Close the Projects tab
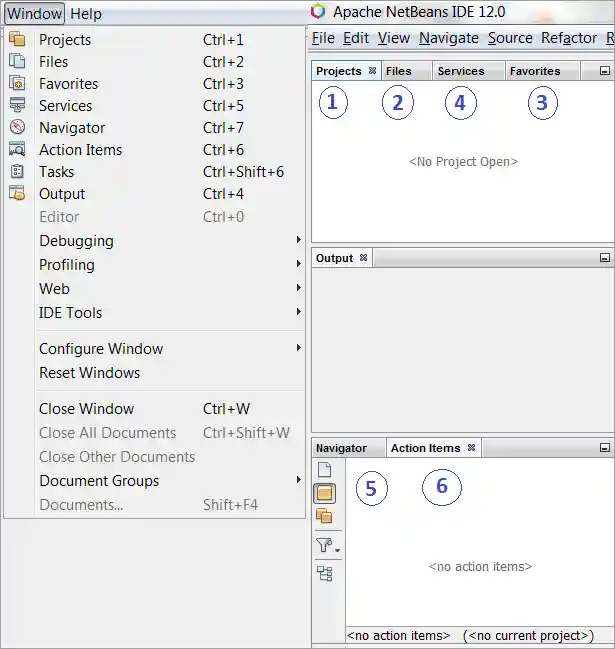This screenshot has height=649, width=615. point(372,71)
